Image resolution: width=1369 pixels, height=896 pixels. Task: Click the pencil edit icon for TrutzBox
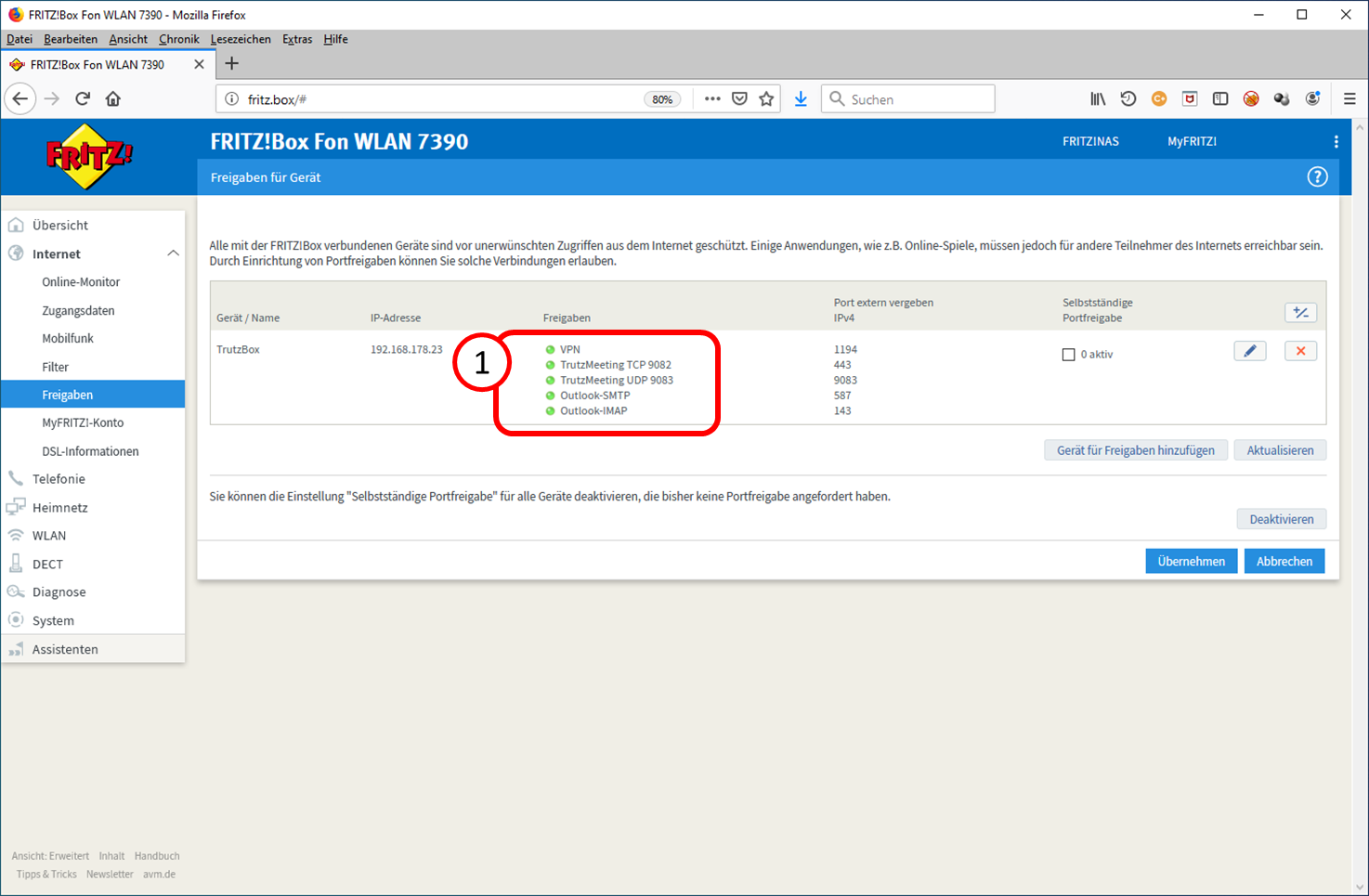(x=1250, y=351)
